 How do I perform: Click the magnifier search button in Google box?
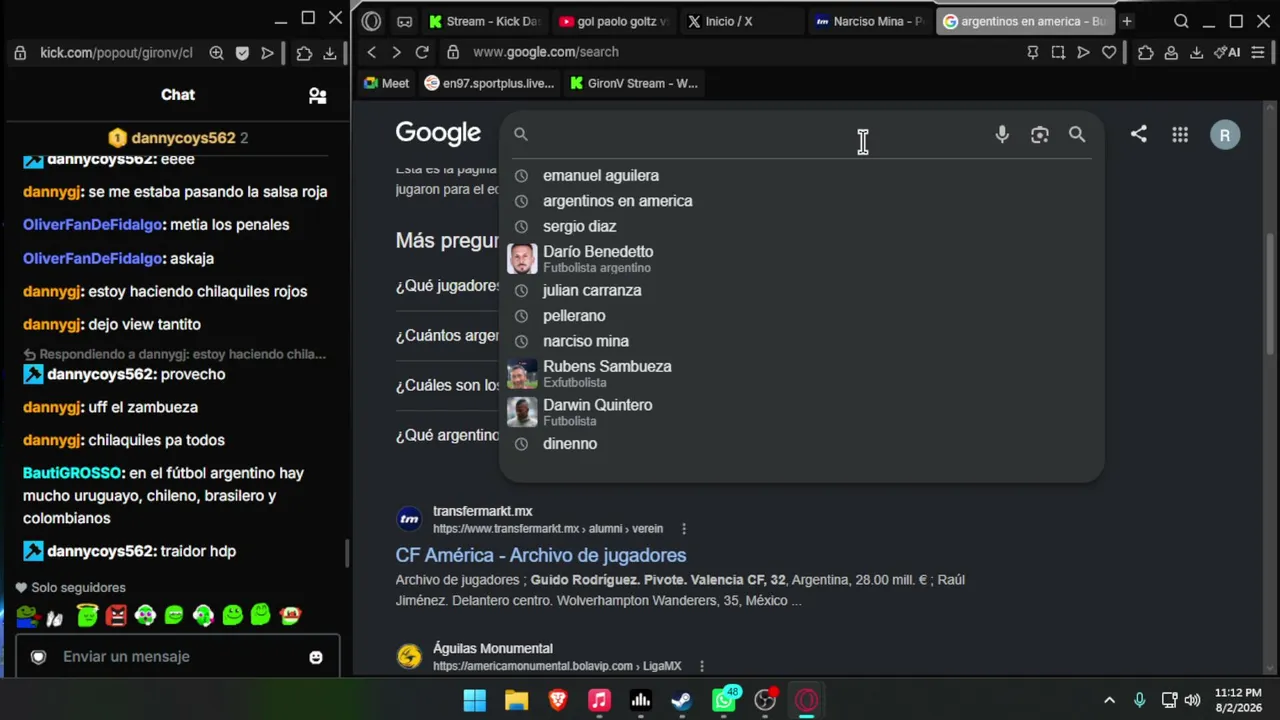pos(1077,134)
